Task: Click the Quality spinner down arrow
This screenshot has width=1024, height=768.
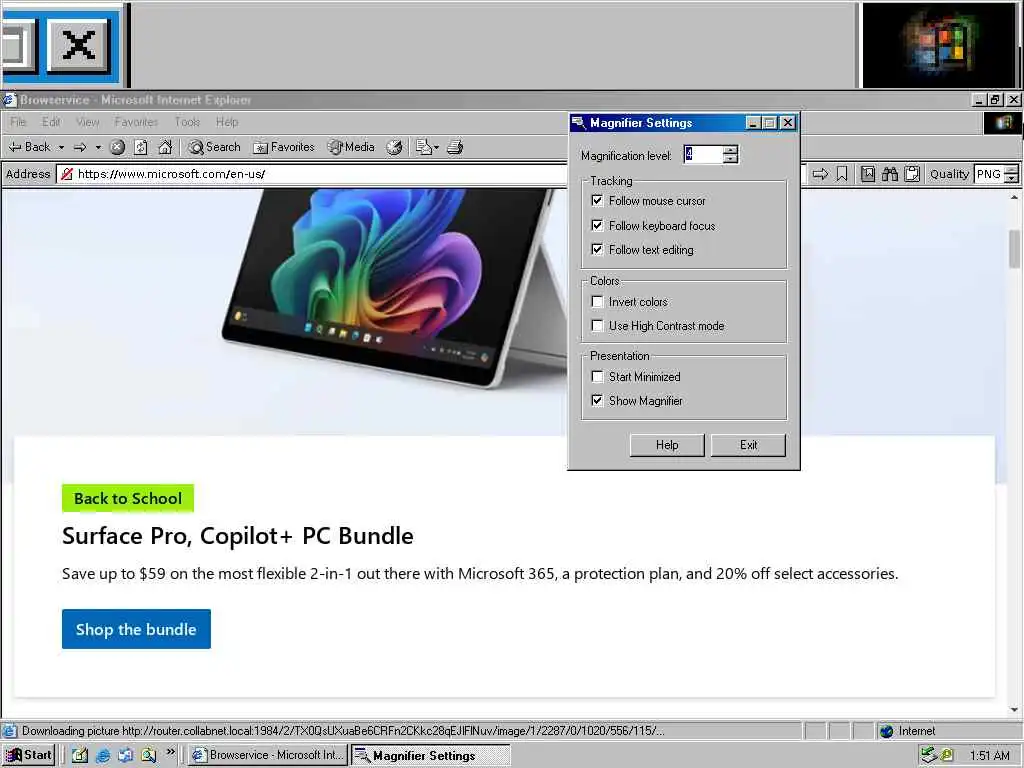Action: point(1012,178)
